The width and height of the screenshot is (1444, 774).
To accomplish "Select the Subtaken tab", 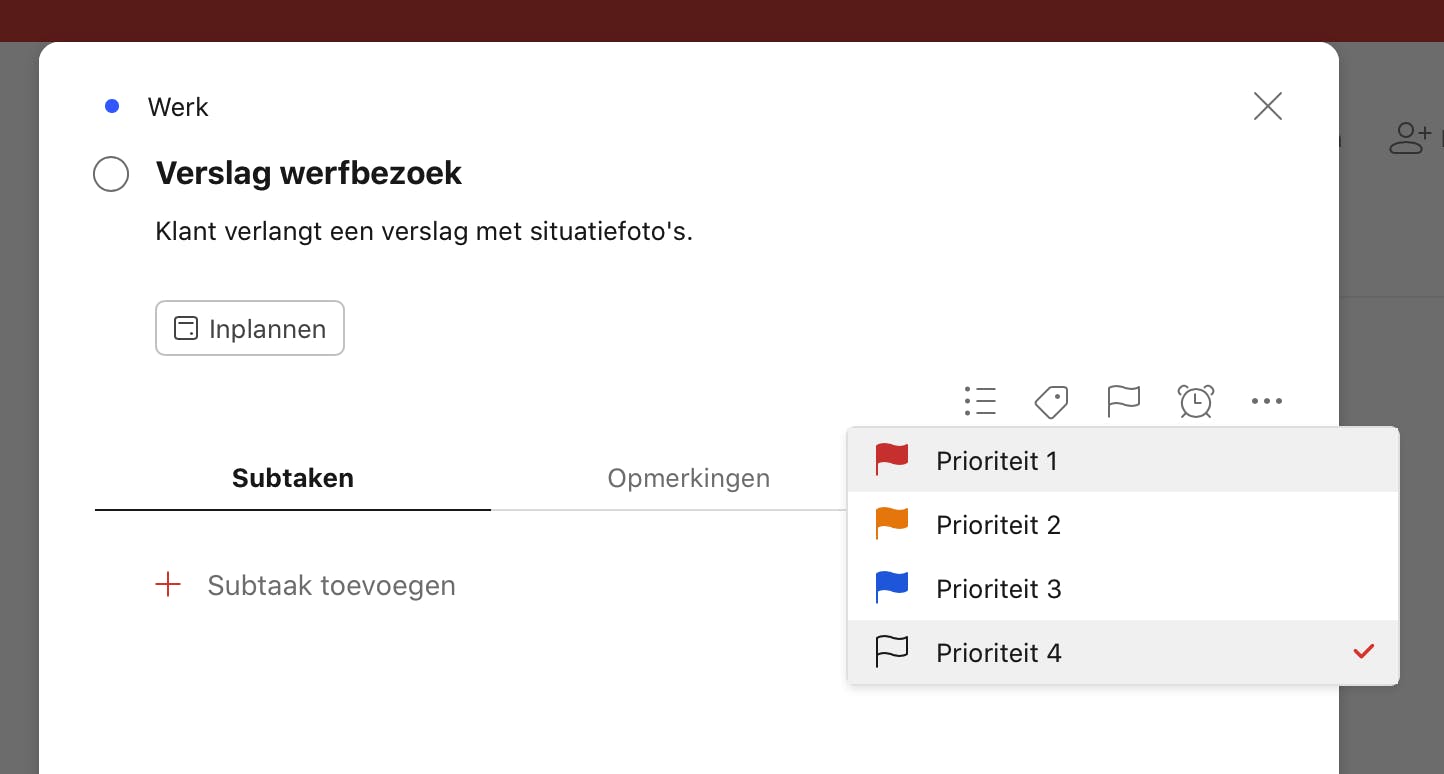I will (293, 478).
